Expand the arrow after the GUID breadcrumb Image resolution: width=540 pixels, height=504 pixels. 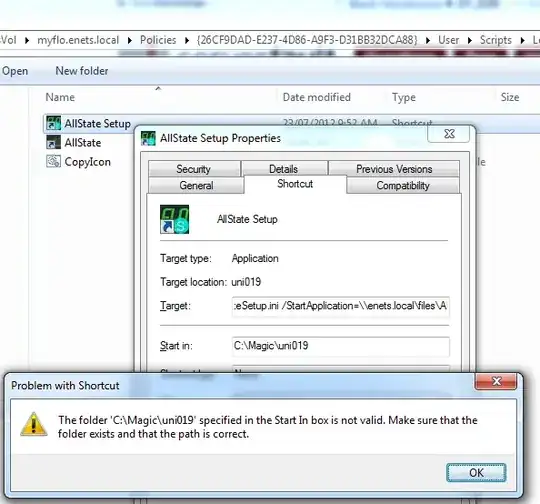coord(428,40)
